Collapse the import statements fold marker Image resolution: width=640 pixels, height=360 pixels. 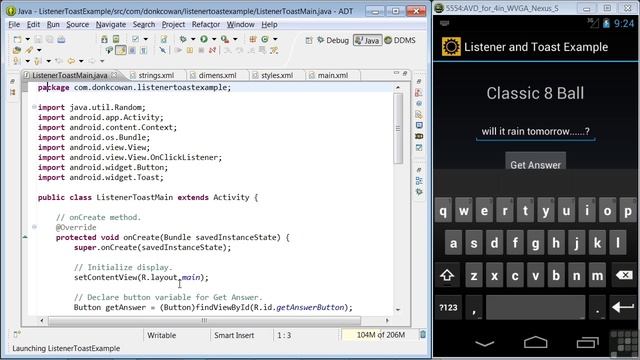pos(34,107)
